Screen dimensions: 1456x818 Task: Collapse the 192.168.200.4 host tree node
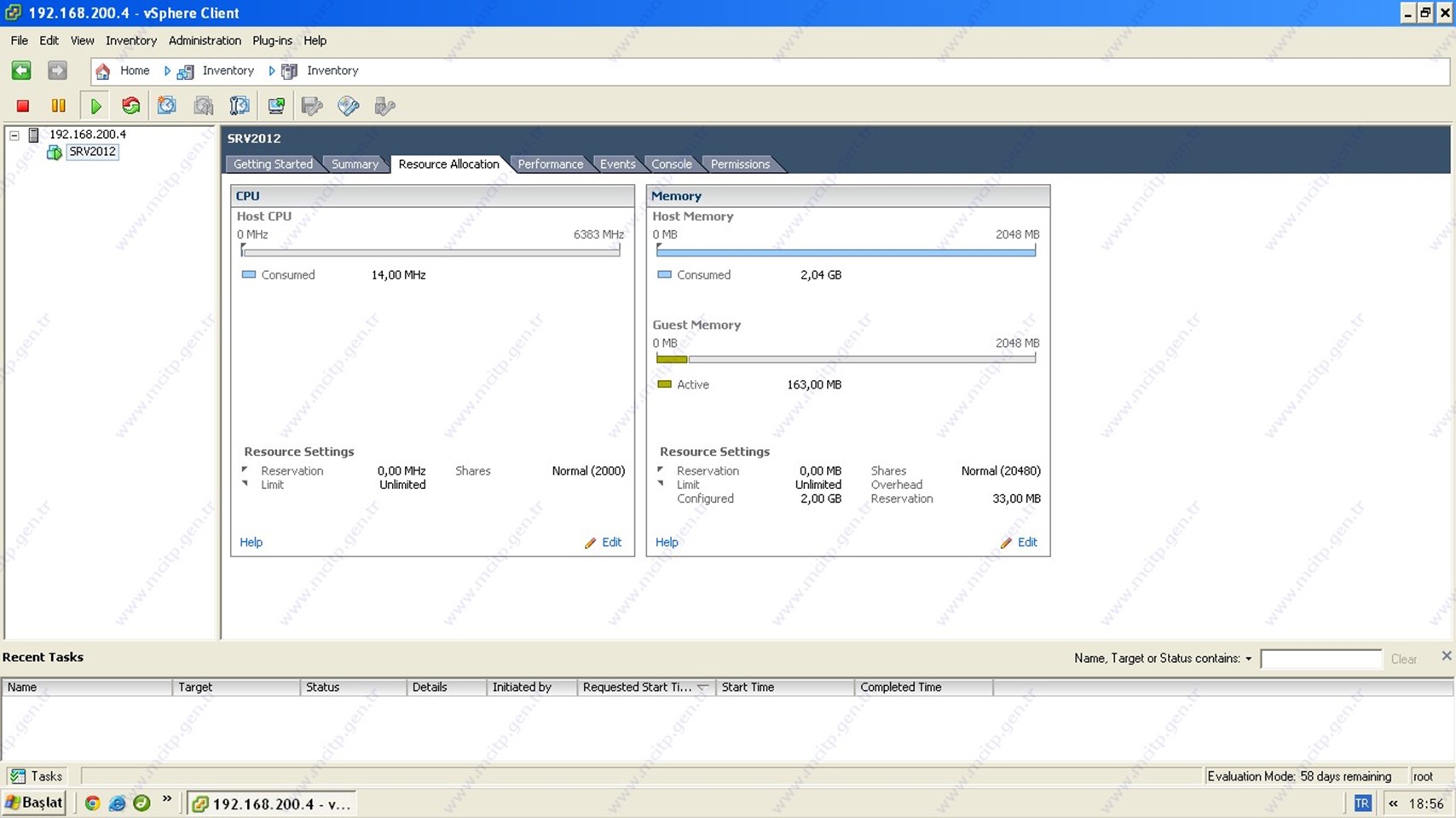click(x=14, y=135)
